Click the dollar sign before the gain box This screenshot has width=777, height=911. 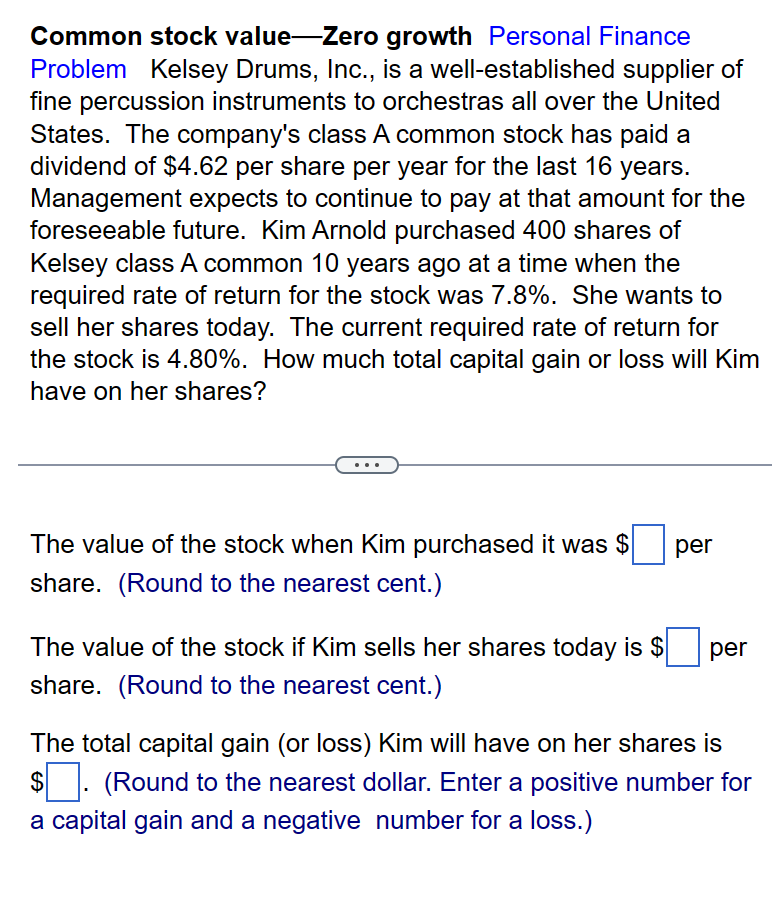[x=34, y=783]
